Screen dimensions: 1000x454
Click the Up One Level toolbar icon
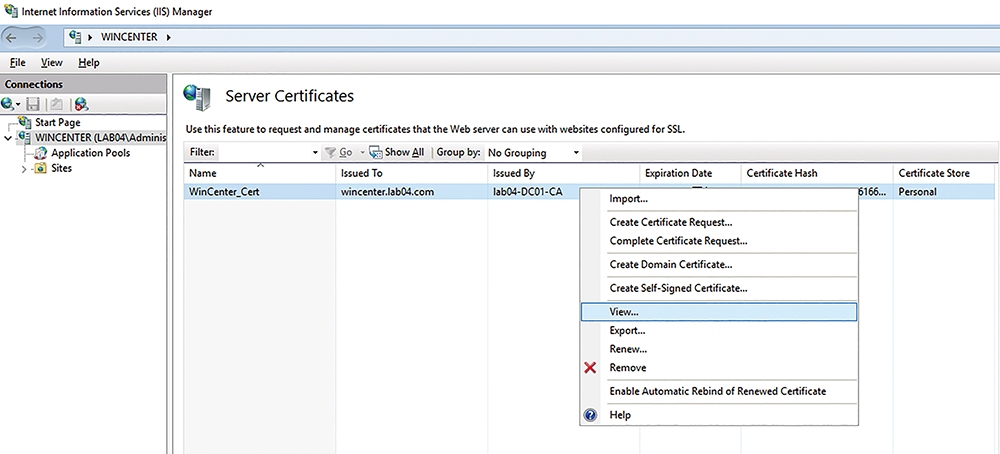56,104
